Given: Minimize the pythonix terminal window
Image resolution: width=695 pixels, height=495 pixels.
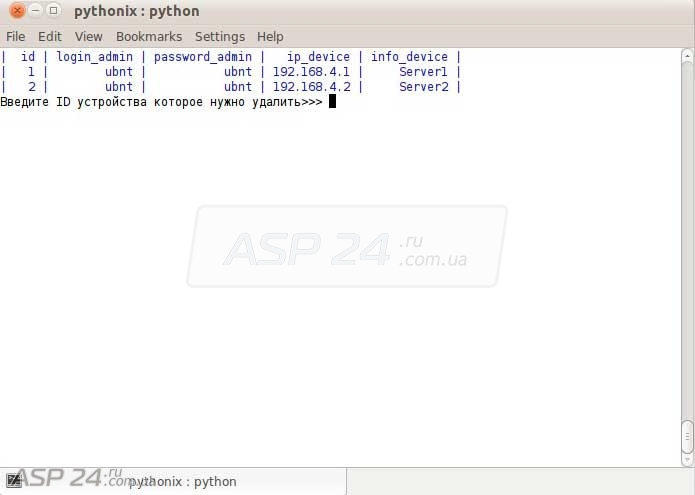Looking at the screenshot, I should point(35,11).
